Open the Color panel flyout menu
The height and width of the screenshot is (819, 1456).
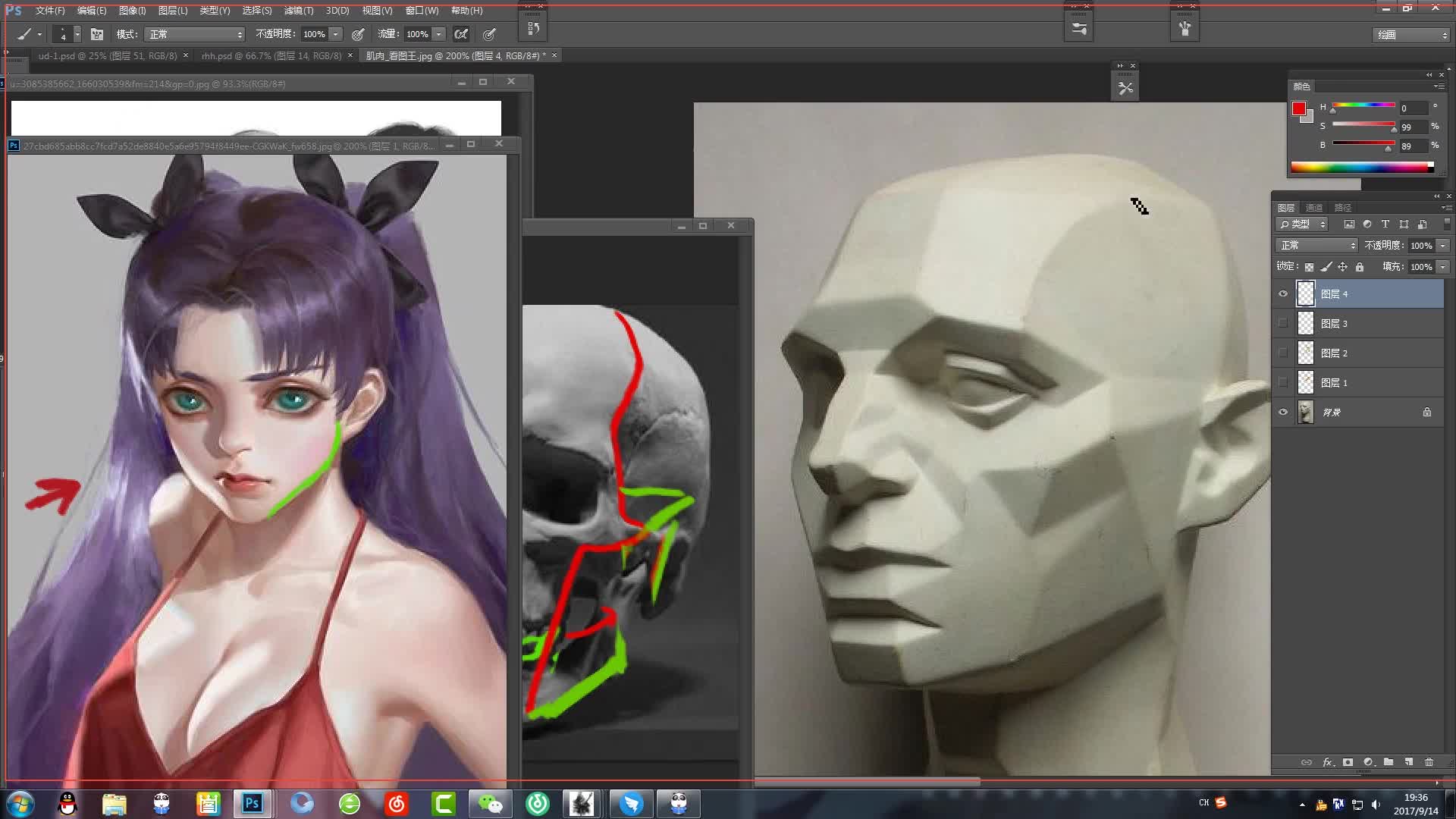[1439, 86]
